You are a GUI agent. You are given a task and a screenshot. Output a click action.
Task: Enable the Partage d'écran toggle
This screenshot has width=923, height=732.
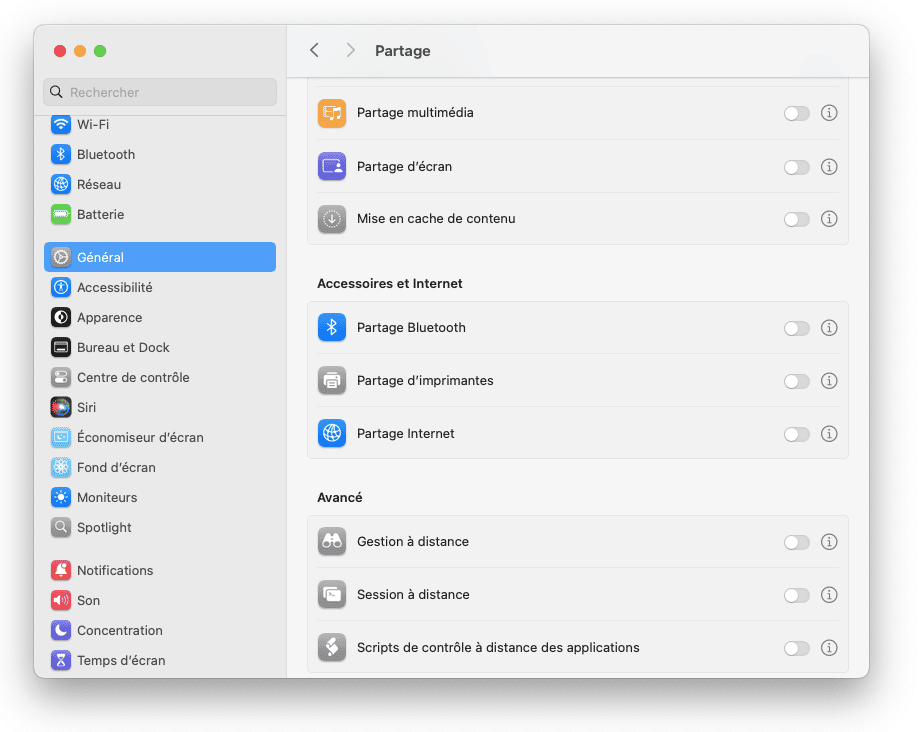tap(796, 167)
